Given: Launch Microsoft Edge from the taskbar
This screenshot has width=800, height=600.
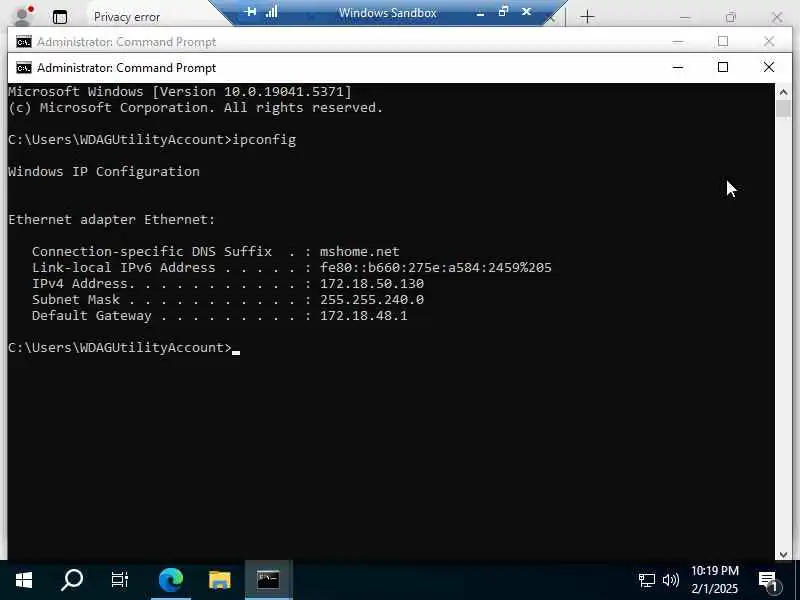Looking at the screenshot, I should click(171, 580).
